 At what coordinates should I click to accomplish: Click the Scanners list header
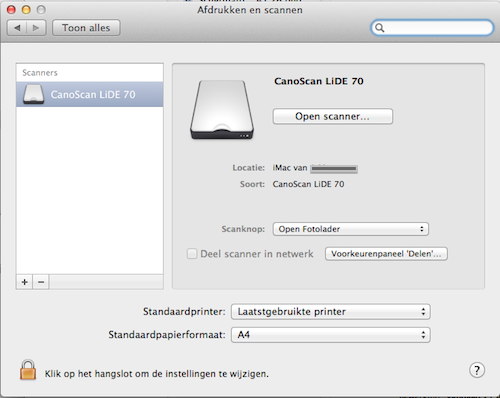tap(40, 73)
